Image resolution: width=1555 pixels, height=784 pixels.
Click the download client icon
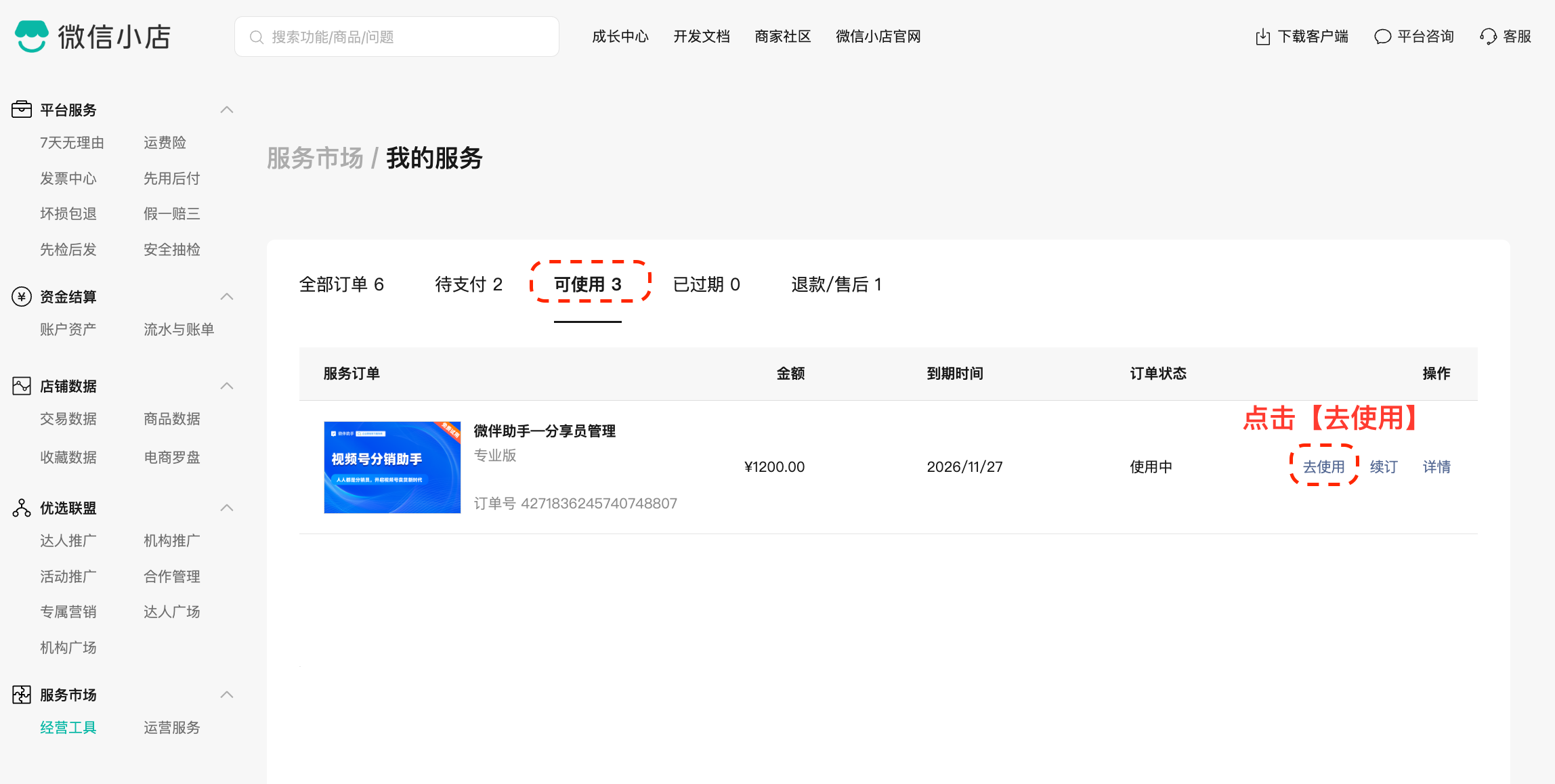click(1262, 37)
